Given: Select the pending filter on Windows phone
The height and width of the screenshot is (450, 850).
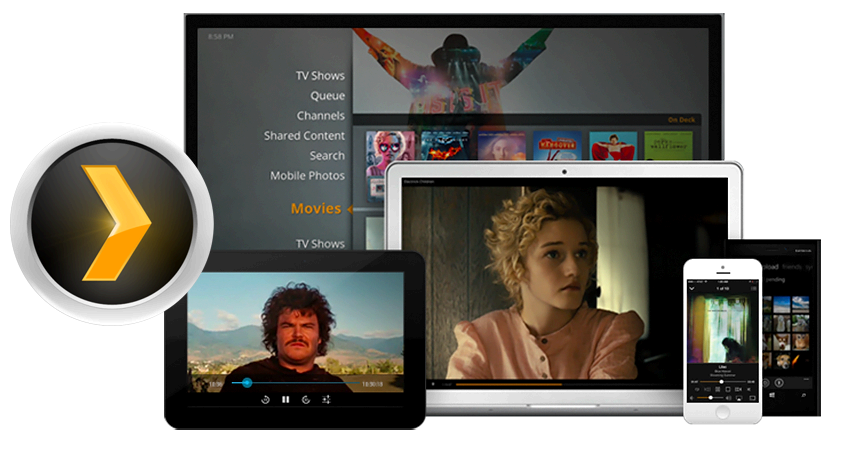Looking at the screenshot, I should pyautogui.click(x=776, y=280).
